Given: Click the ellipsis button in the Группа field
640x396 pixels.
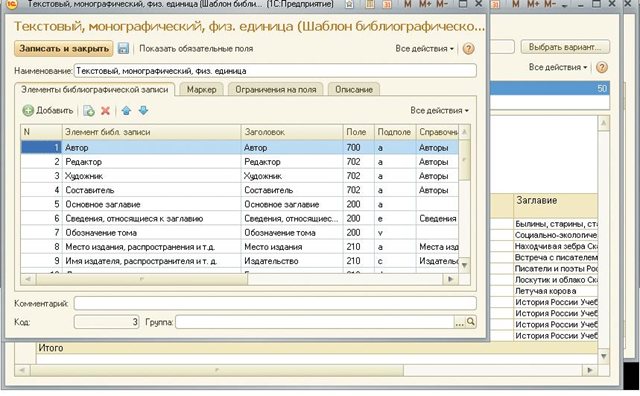Looking at the screenshot, I should (x=460, y=322).
